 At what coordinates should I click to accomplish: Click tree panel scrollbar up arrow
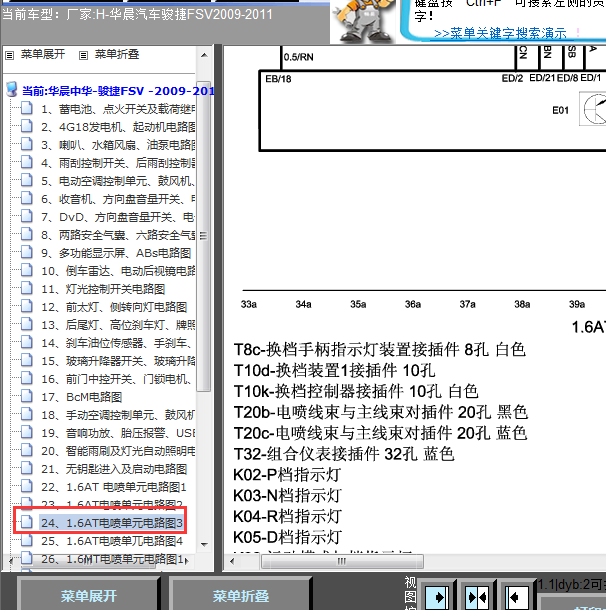(204, 55)
